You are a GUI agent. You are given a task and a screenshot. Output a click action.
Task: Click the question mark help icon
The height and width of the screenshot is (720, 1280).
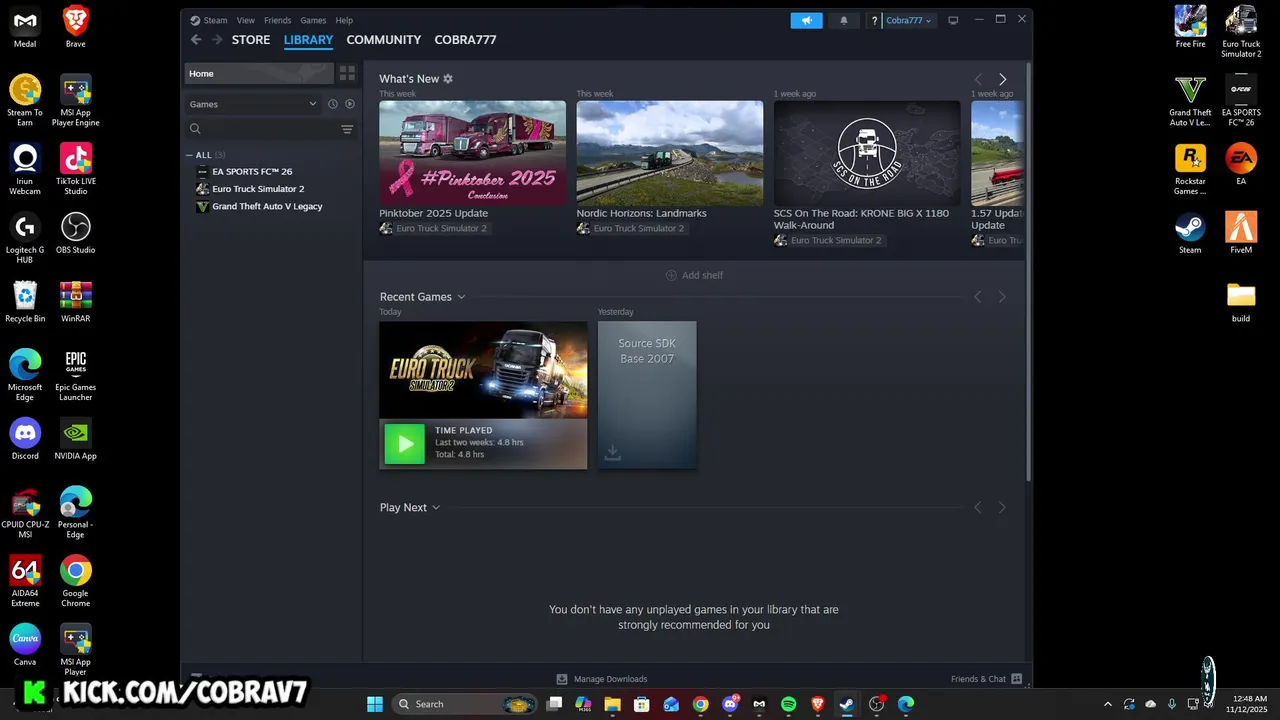coord(874,20)
